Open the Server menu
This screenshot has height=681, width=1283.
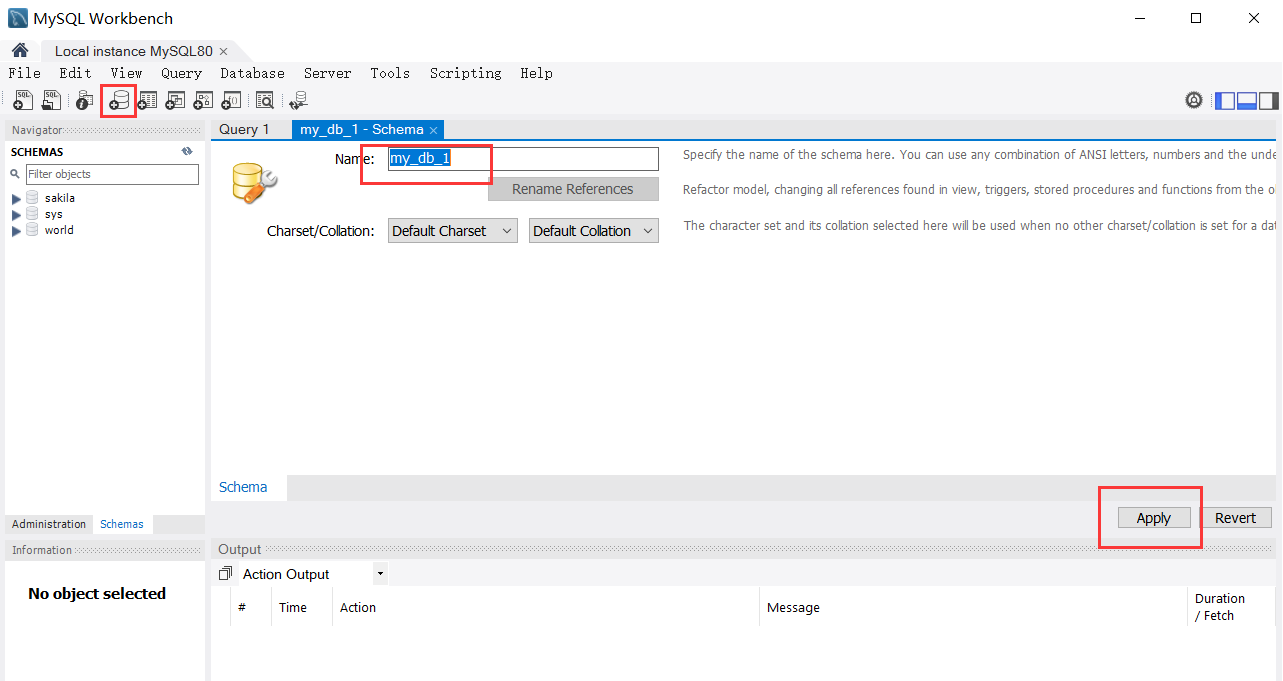point(328,73)
